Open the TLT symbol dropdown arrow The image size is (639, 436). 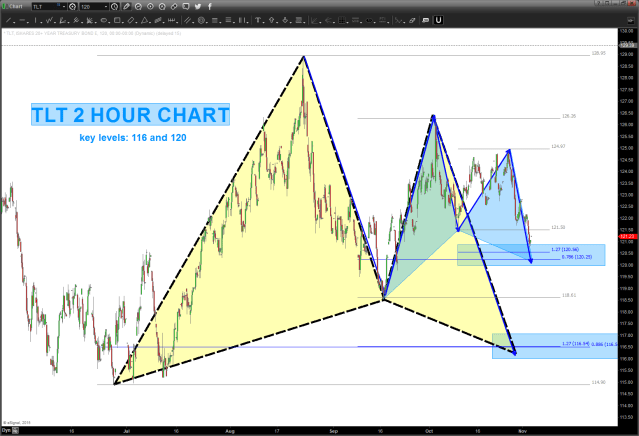click(x=64, y=7)
